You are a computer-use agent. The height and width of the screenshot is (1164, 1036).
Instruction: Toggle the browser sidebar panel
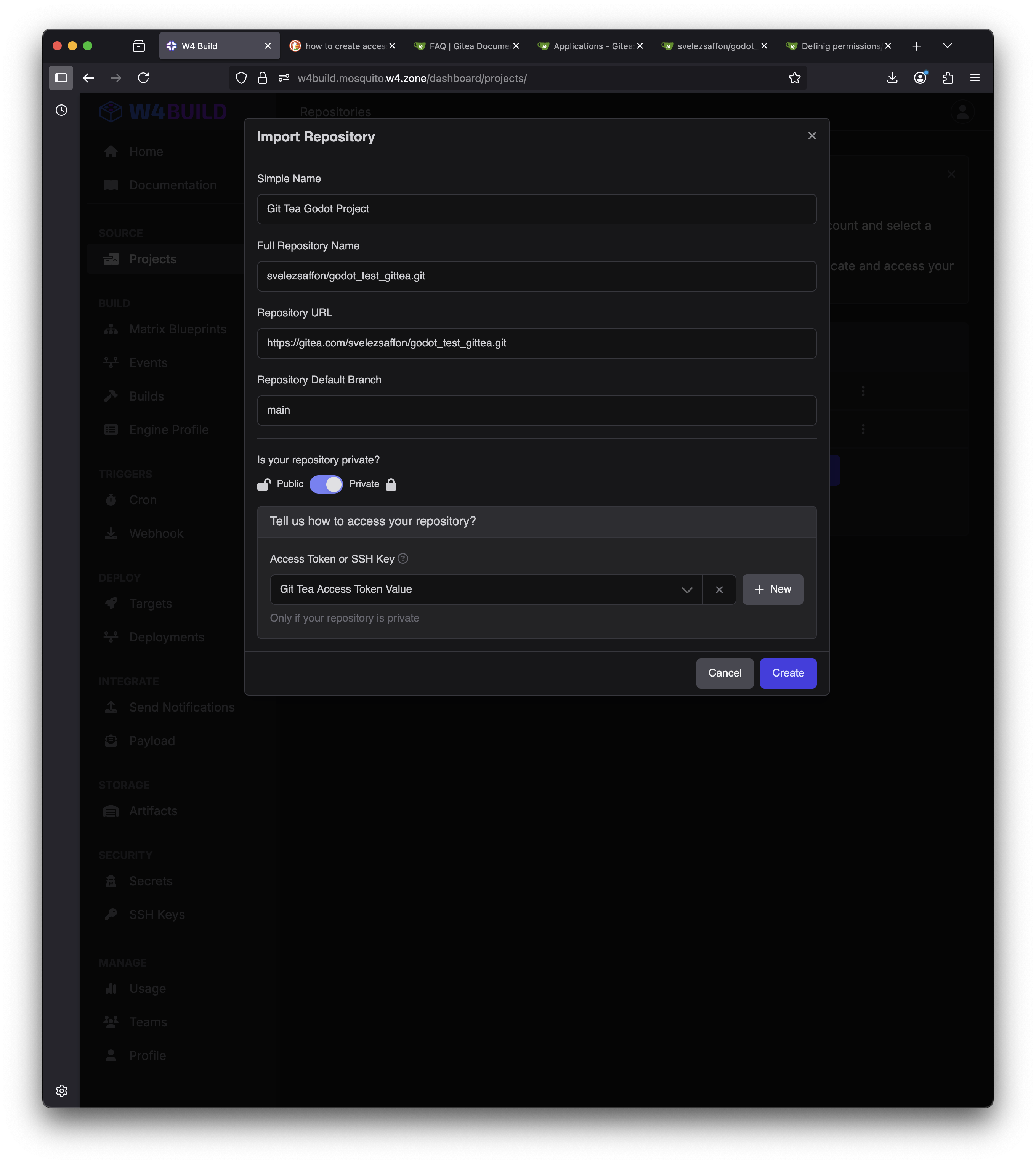(61, 78)
